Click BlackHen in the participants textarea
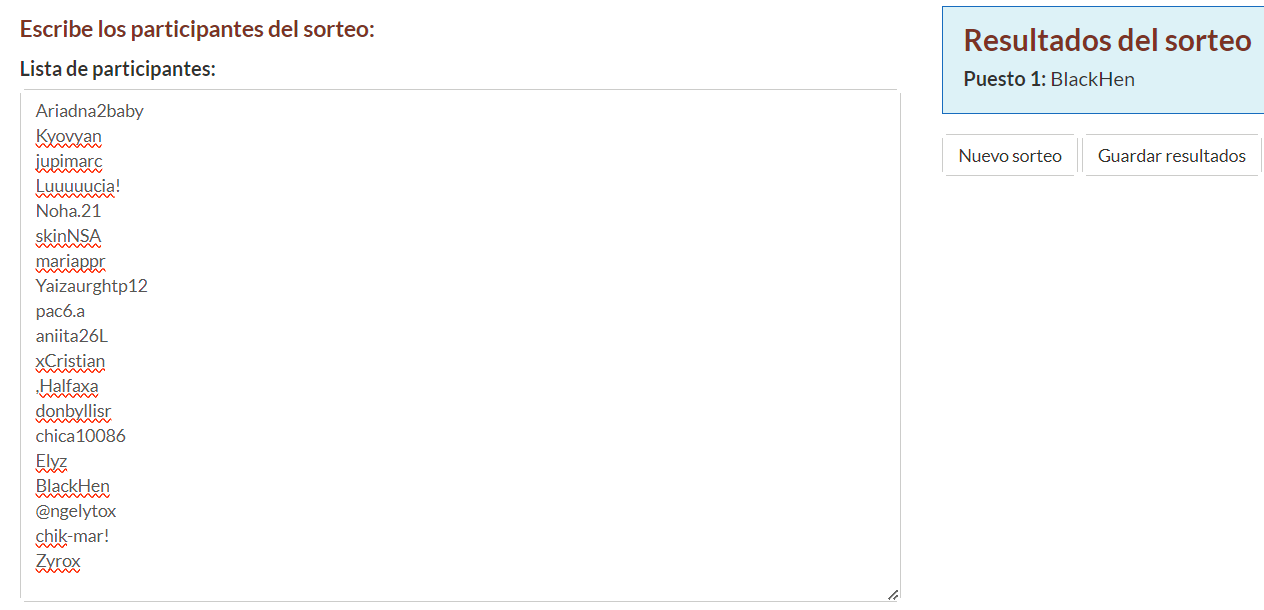The height and width of the screenshot is (610, 1264). point(72,486)
